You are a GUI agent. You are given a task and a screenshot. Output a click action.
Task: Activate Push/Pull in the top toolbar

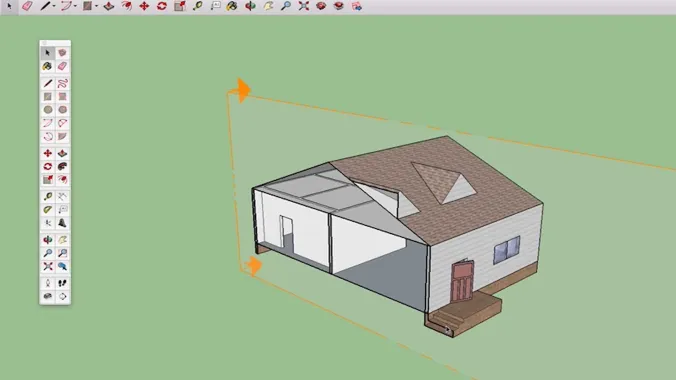[x=109, y=6]
